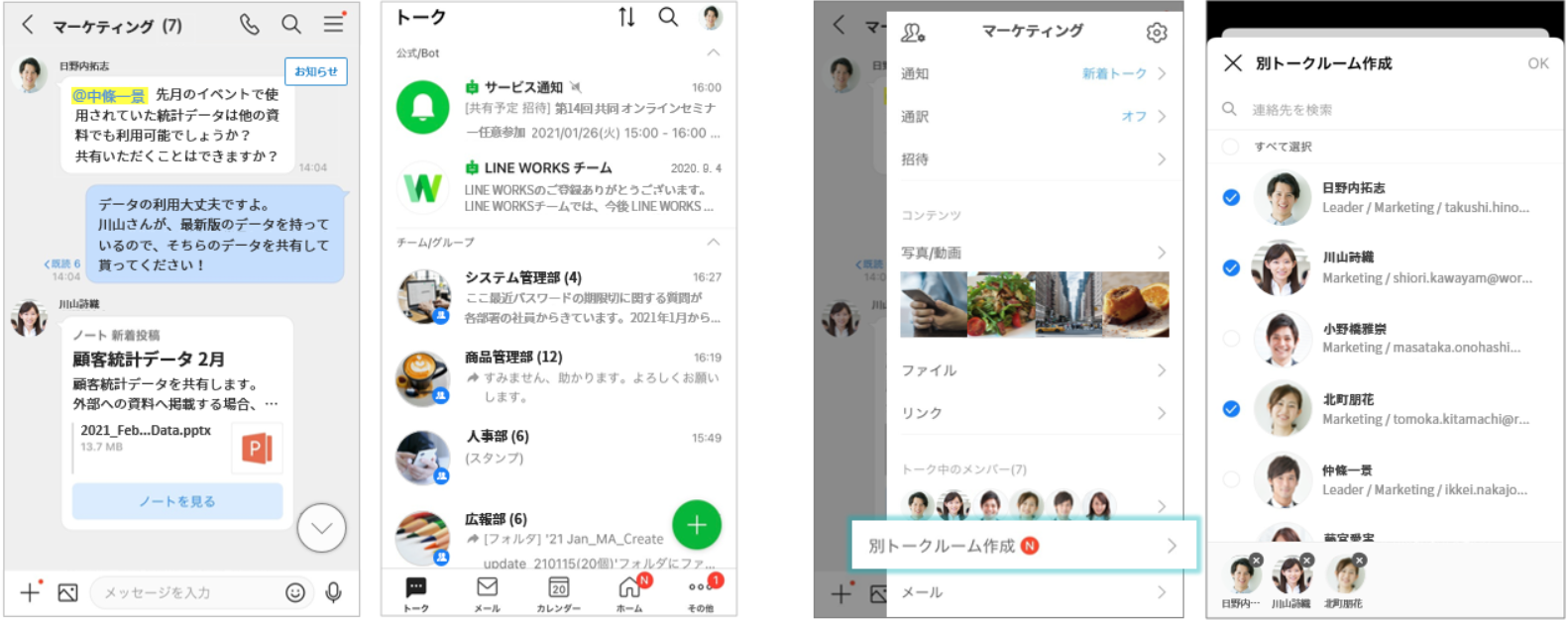1568x622 pixels.
Task: Open the hamburger menu in the chat header
Action: pyautogui.click(x=334, y=24)
